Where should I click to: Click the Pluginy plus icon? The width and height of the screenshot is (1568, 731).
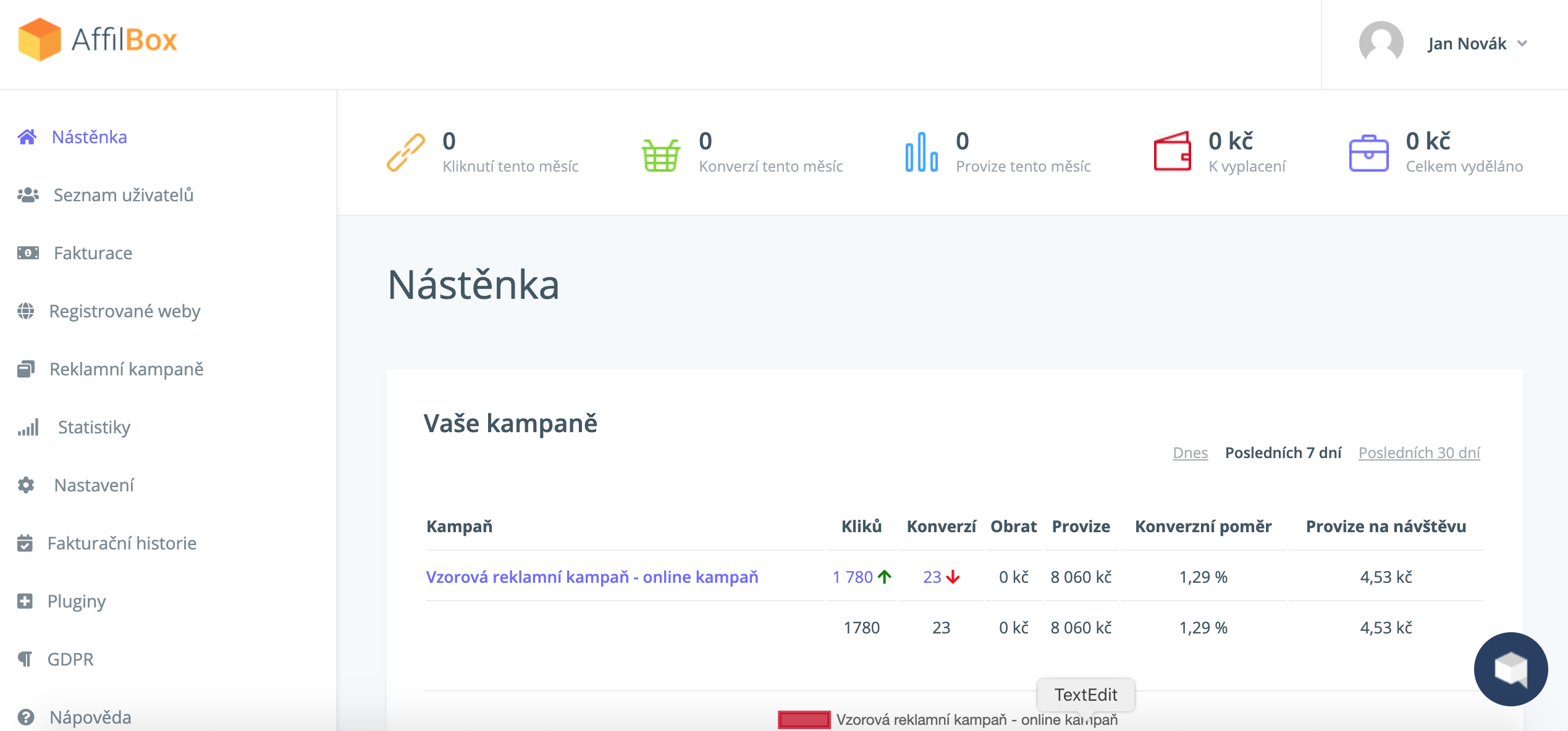[25, 601]
